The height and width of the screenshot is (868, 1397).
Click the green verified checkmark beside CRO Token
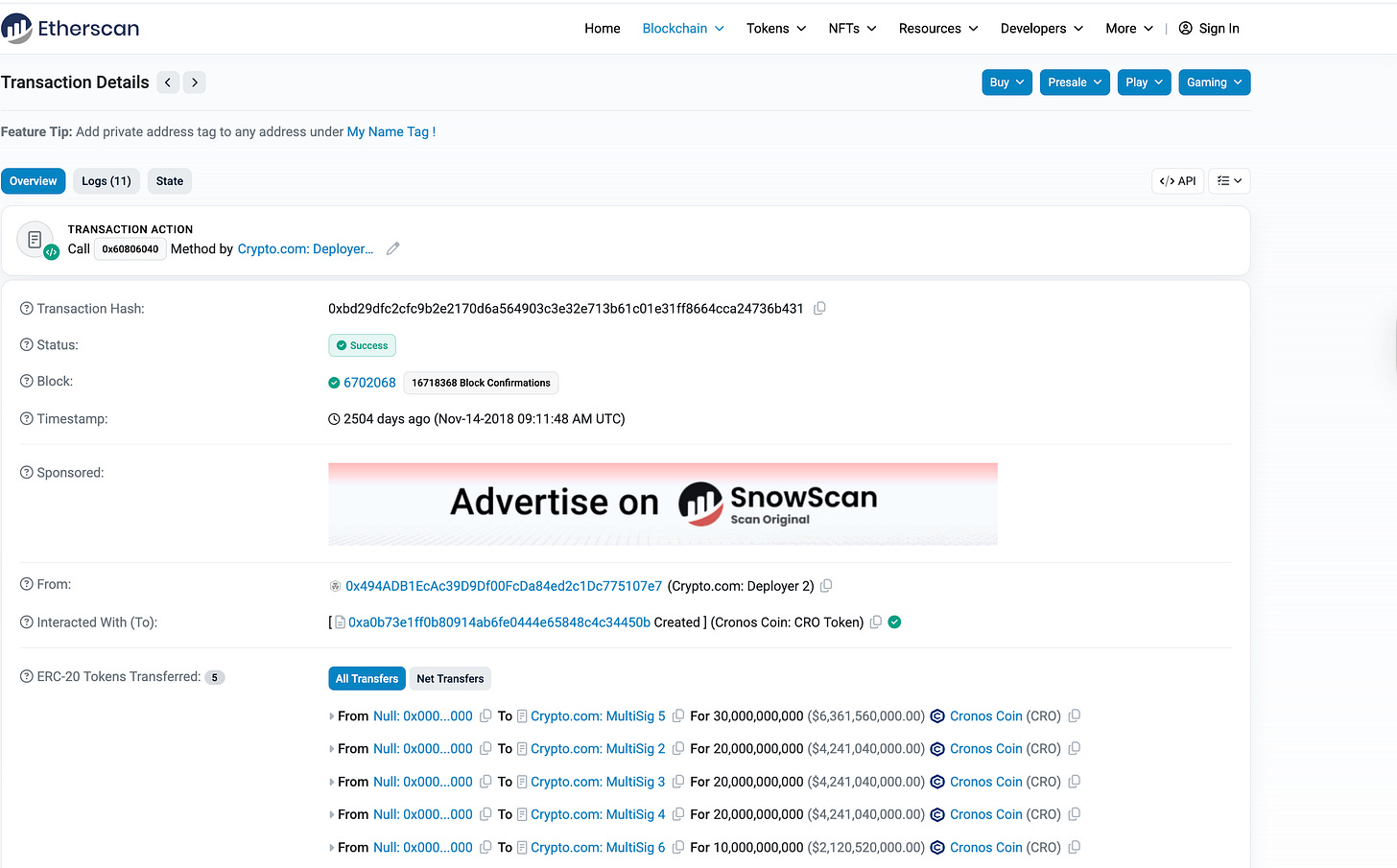[894, 622]
